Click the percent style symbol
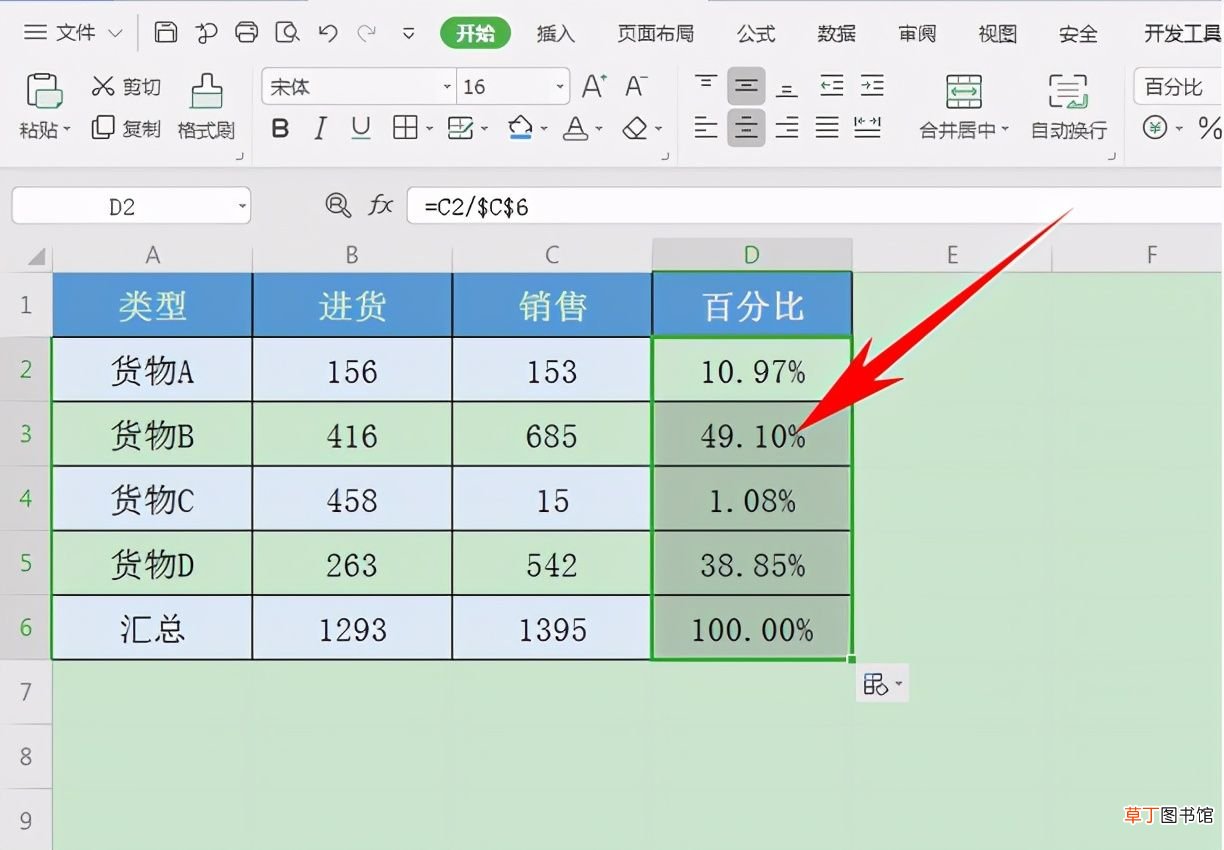Viewport: 1224px width, 850px height. coord(1209,128)
